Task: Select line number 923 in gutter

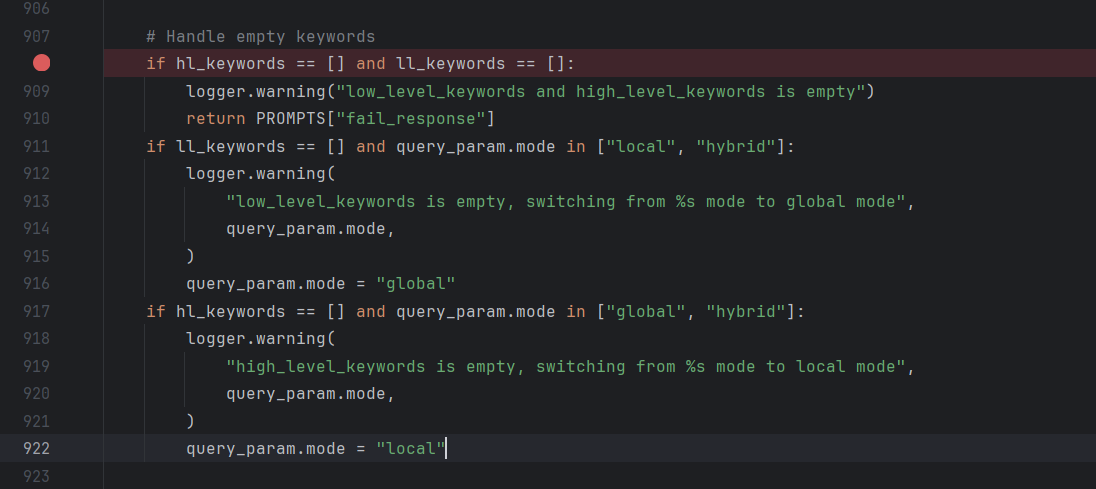Action: pyautogui.click(x=36, y=476)
